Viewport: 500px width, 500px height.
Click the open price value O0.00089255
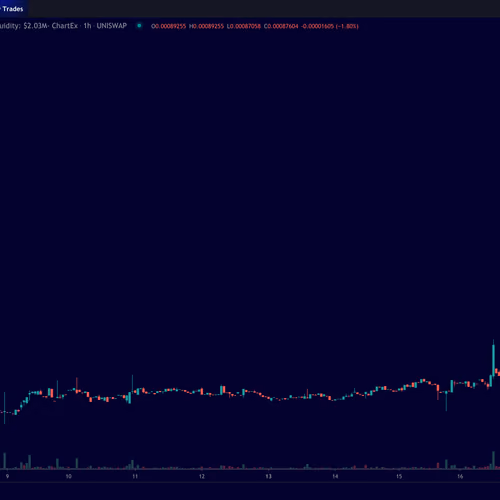click(168, 26)
